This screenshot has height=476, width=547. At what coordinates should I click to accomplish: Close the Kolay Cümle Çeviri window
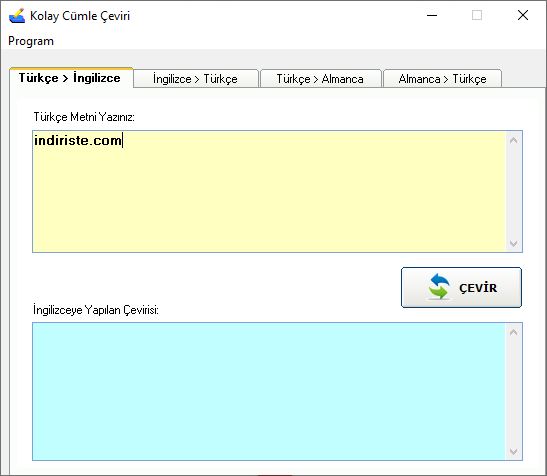coord(523,15)
